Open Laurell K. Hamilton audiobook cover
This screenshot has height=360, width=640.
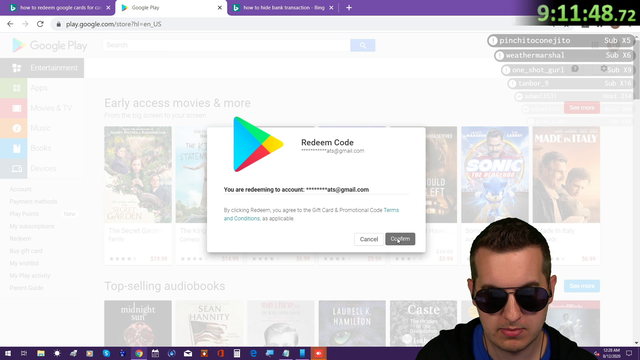tap(352, 323)
